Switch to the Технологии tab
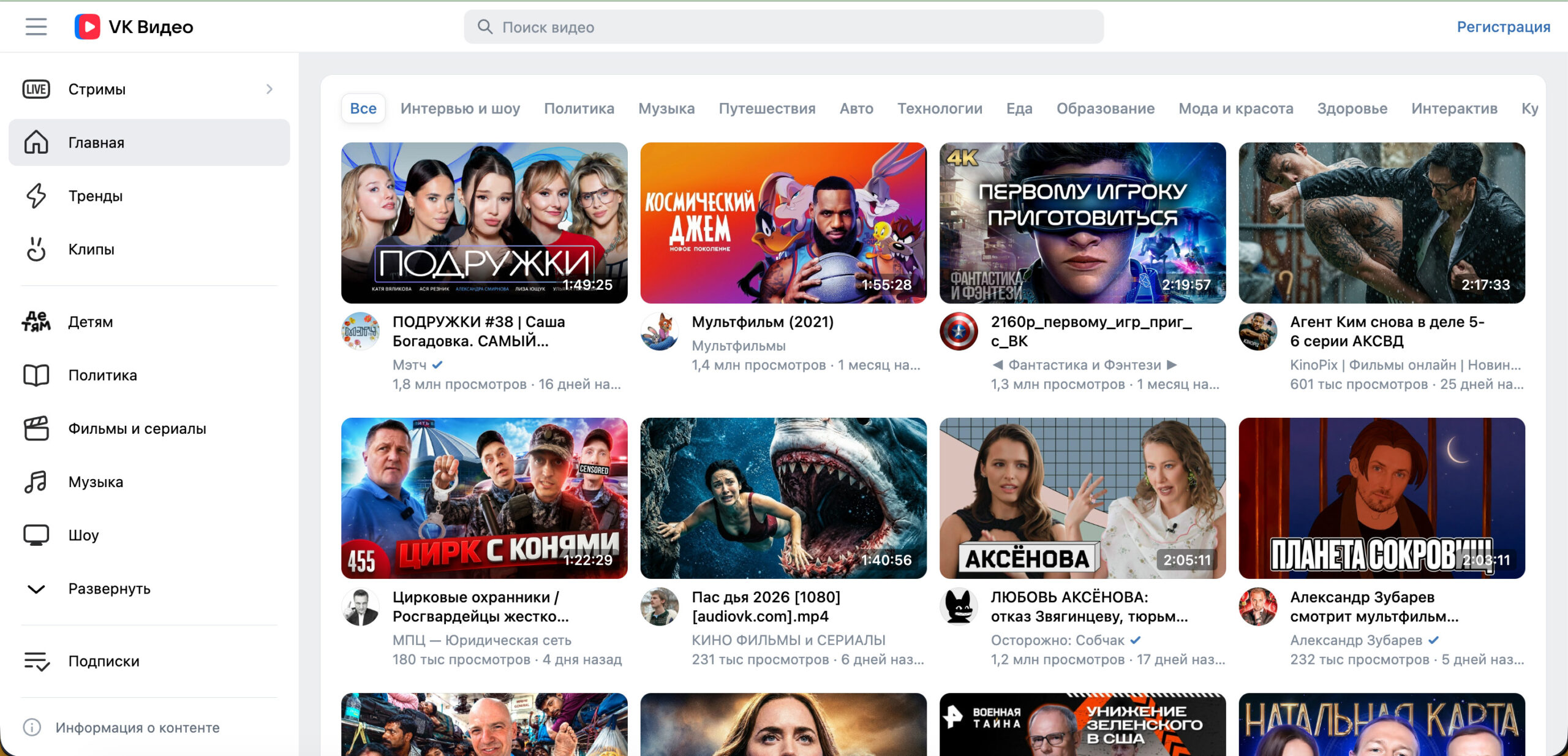1568x756 pixels. point(940,108)
